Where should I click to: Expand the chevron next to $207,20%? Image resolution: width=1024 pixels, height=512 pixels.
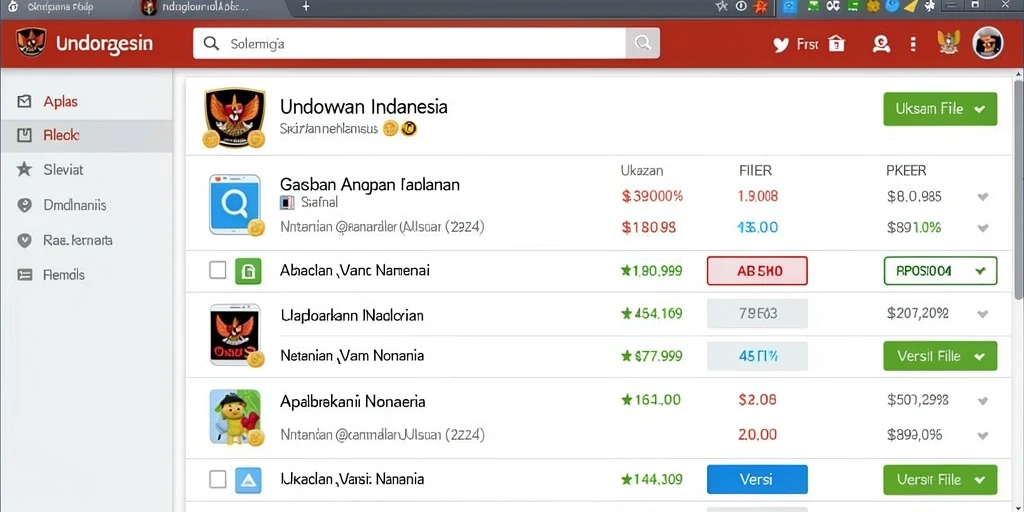pos(982,313)
